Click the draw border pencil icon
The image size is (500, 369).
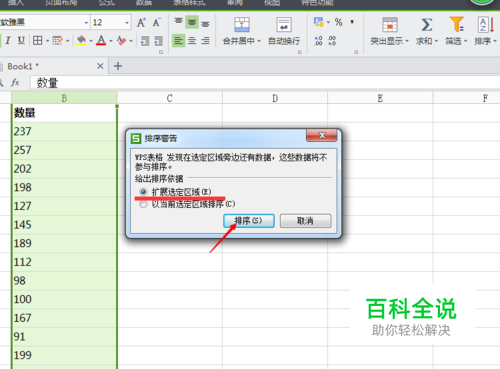pos(57,41)
